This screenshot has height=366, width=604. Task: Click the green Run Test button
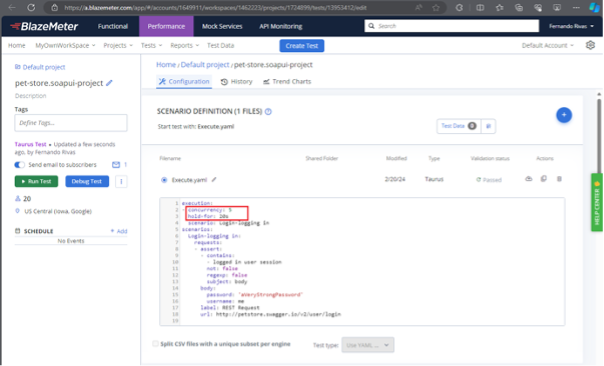[x=36, y=181]
